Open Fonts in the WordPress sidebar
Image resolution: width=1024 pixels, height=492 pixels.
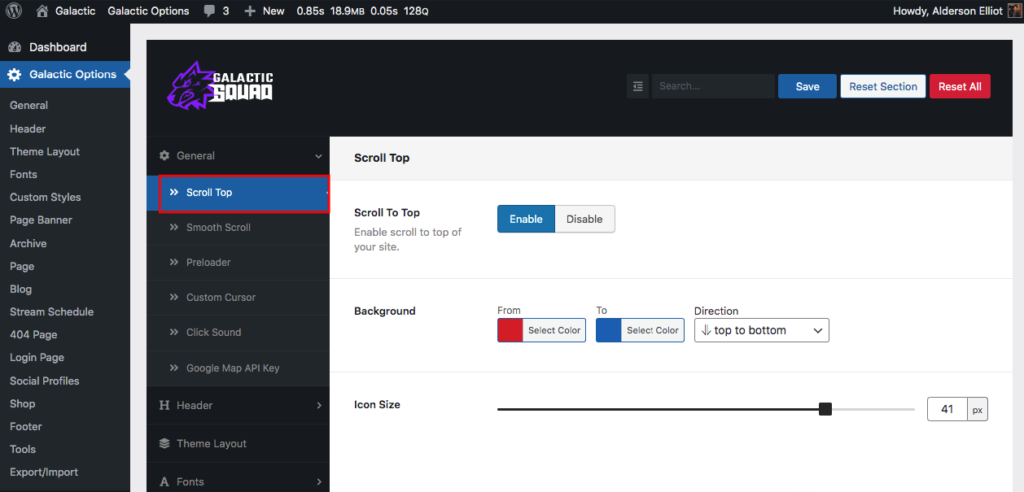[x=24, y=174]
